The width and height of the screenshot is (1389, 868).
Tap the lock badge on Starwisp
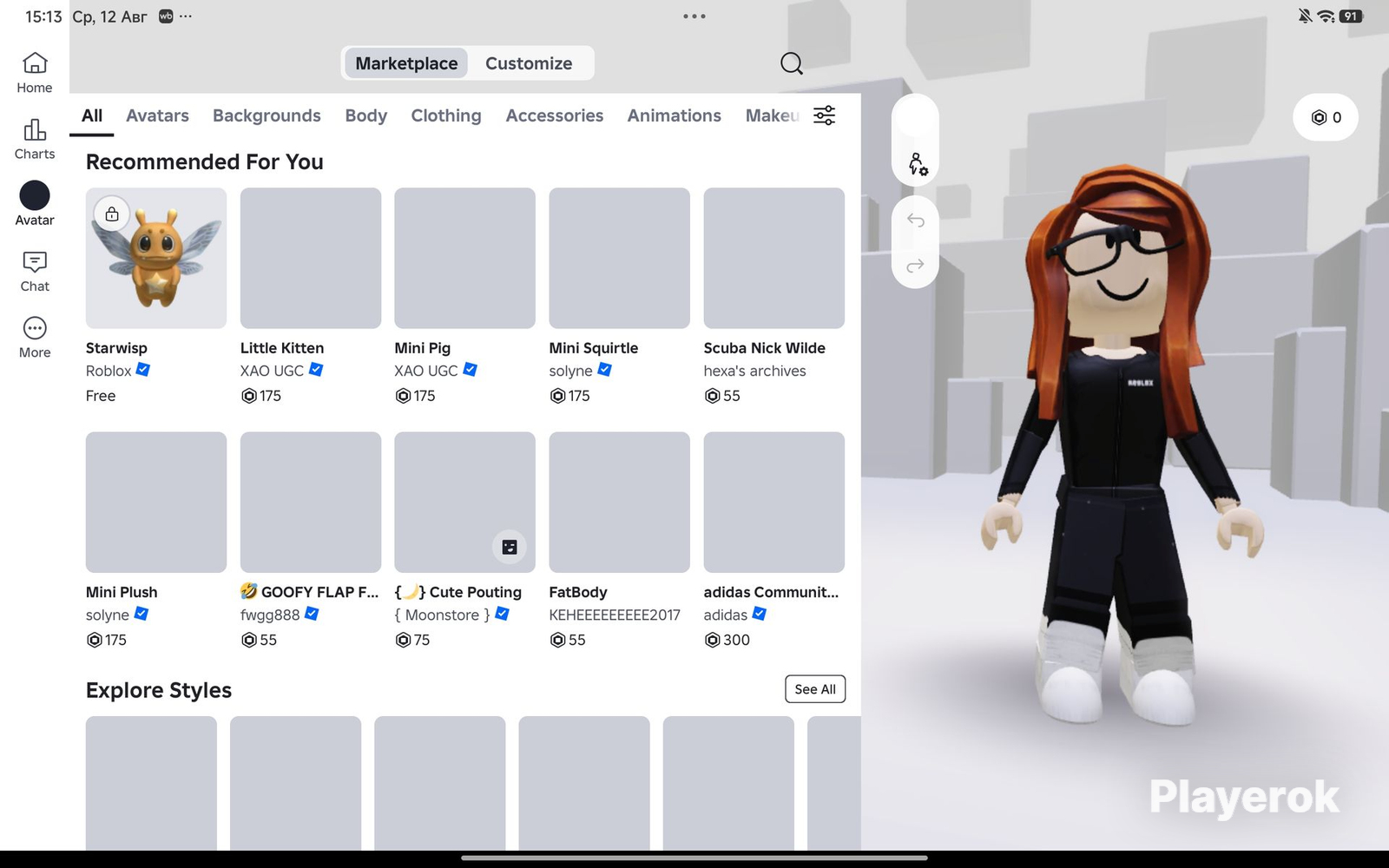[112, 214]
